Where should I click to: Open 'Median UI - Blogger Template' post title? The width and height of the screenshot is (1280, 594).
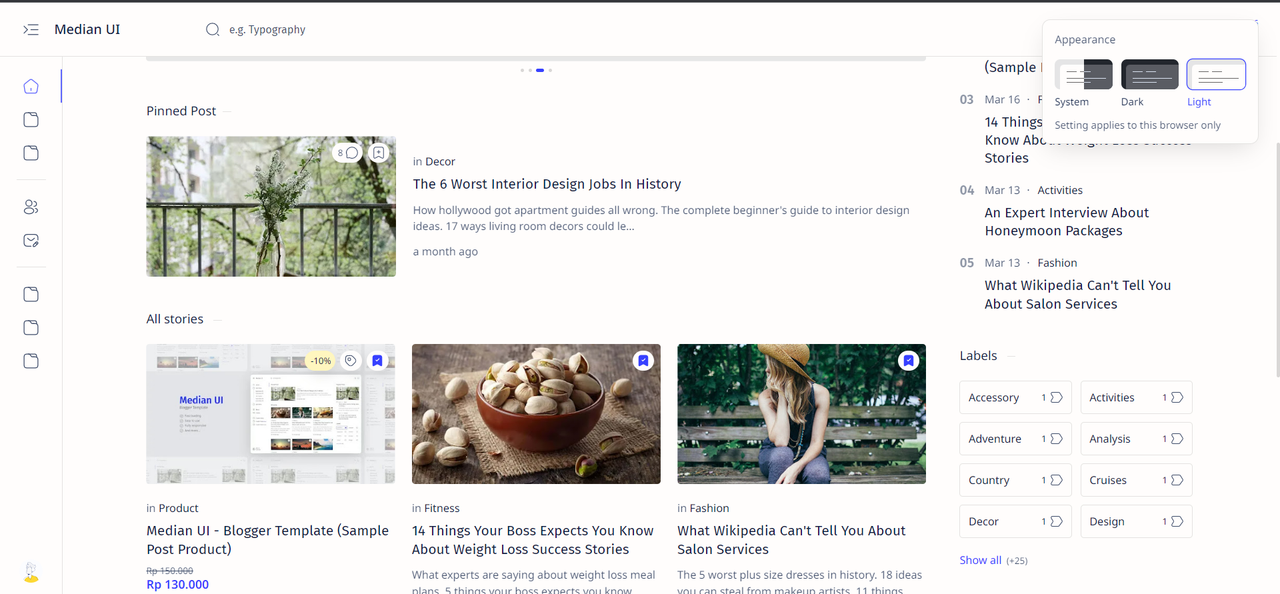pos(268,540)
